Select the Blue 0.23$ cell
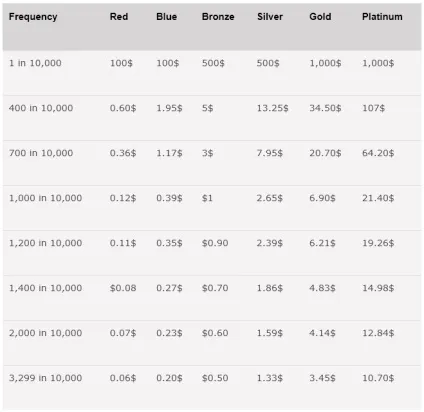The height and width of the screenshot is (412, 424). [169, 333]
